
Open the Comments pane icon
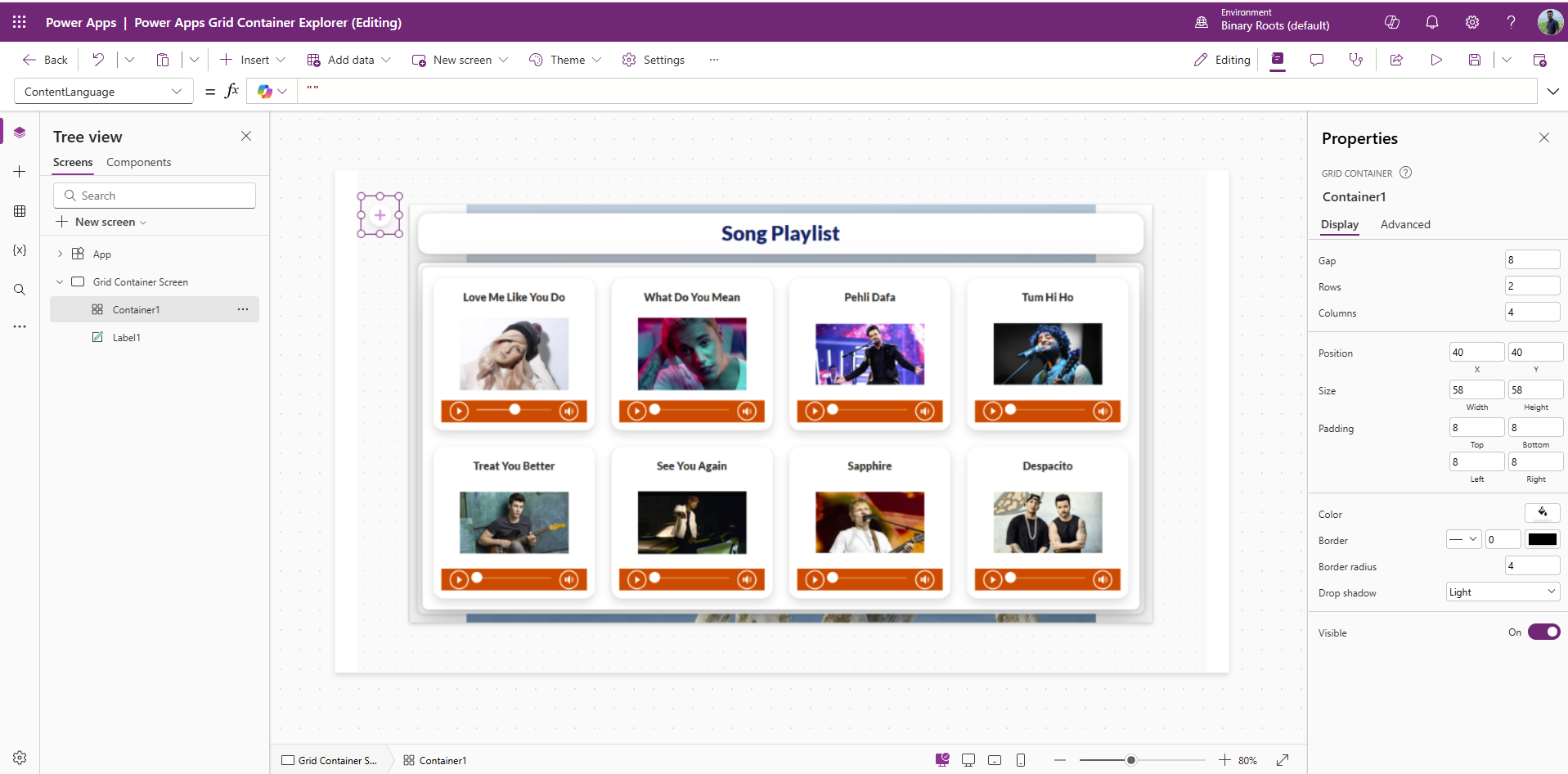(1317, 60)
